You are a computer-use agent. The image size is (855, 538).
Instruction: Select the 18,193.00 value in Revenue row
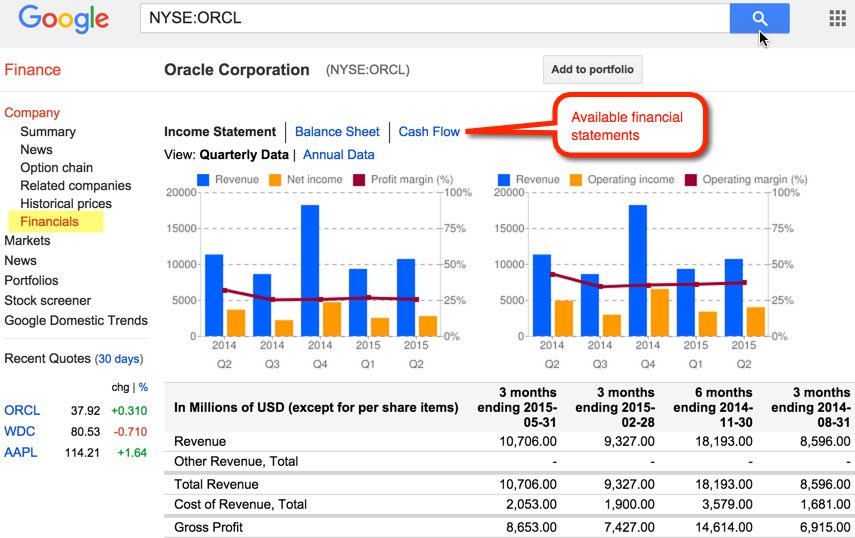pyautogui.click(x=724, y=442)
